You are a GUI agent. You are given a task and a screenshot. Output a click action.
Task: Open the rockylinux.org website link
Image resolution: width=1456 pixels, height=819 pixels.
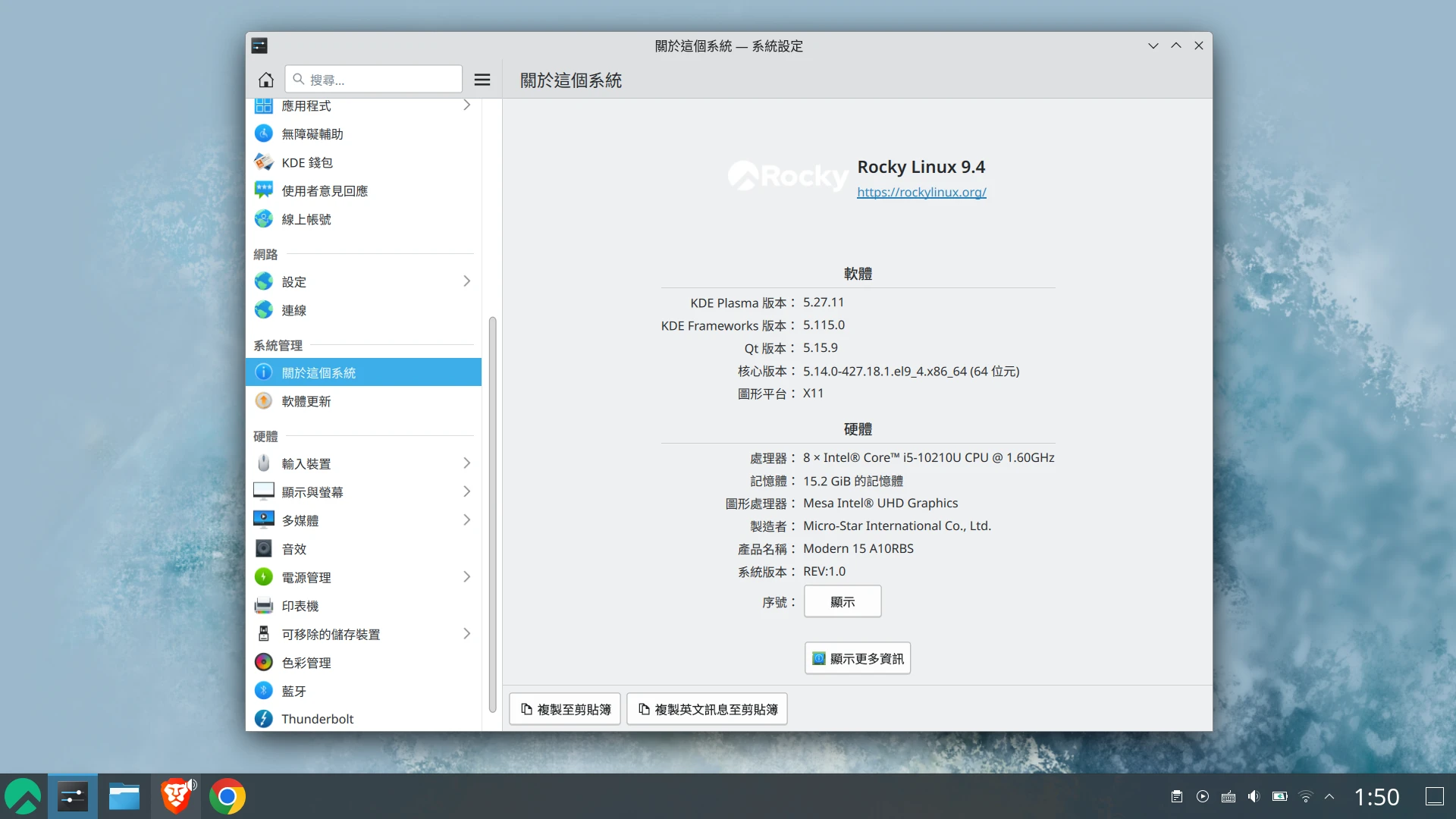(x=921, y=192)
